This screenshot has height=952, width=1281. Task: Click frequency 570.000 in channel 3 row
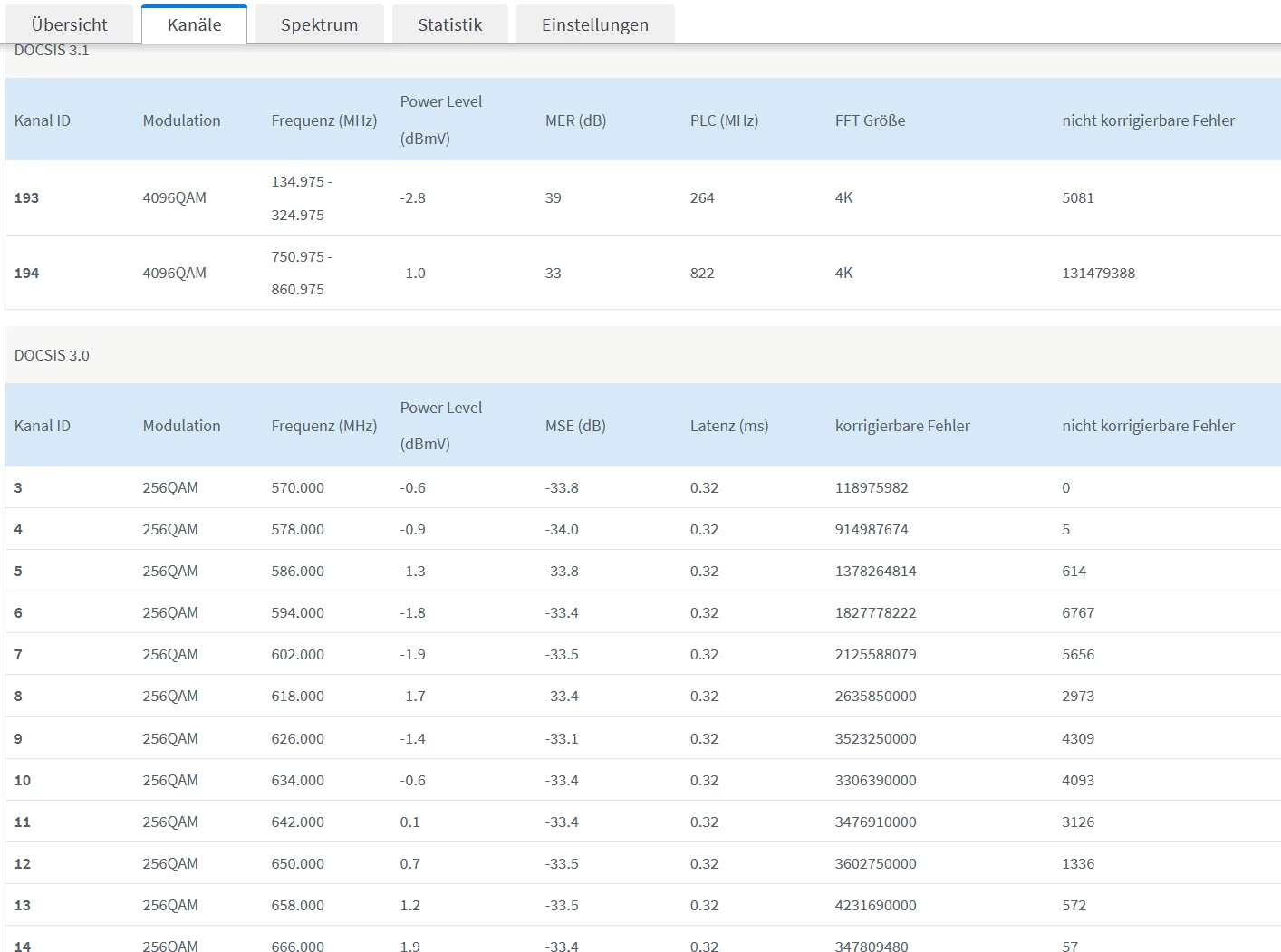pyautogui.click(x=297, y=487)
